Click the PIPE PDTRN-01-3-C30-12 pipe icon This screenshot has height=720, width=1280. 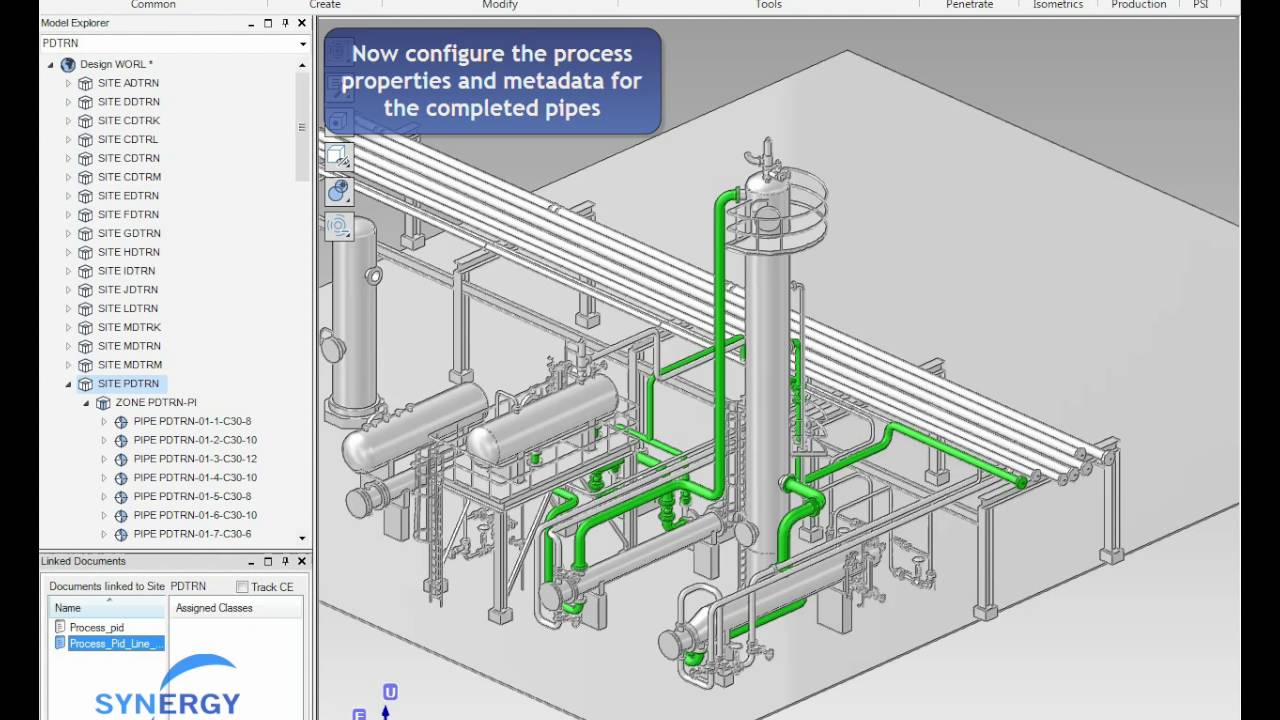coord(121,459)
